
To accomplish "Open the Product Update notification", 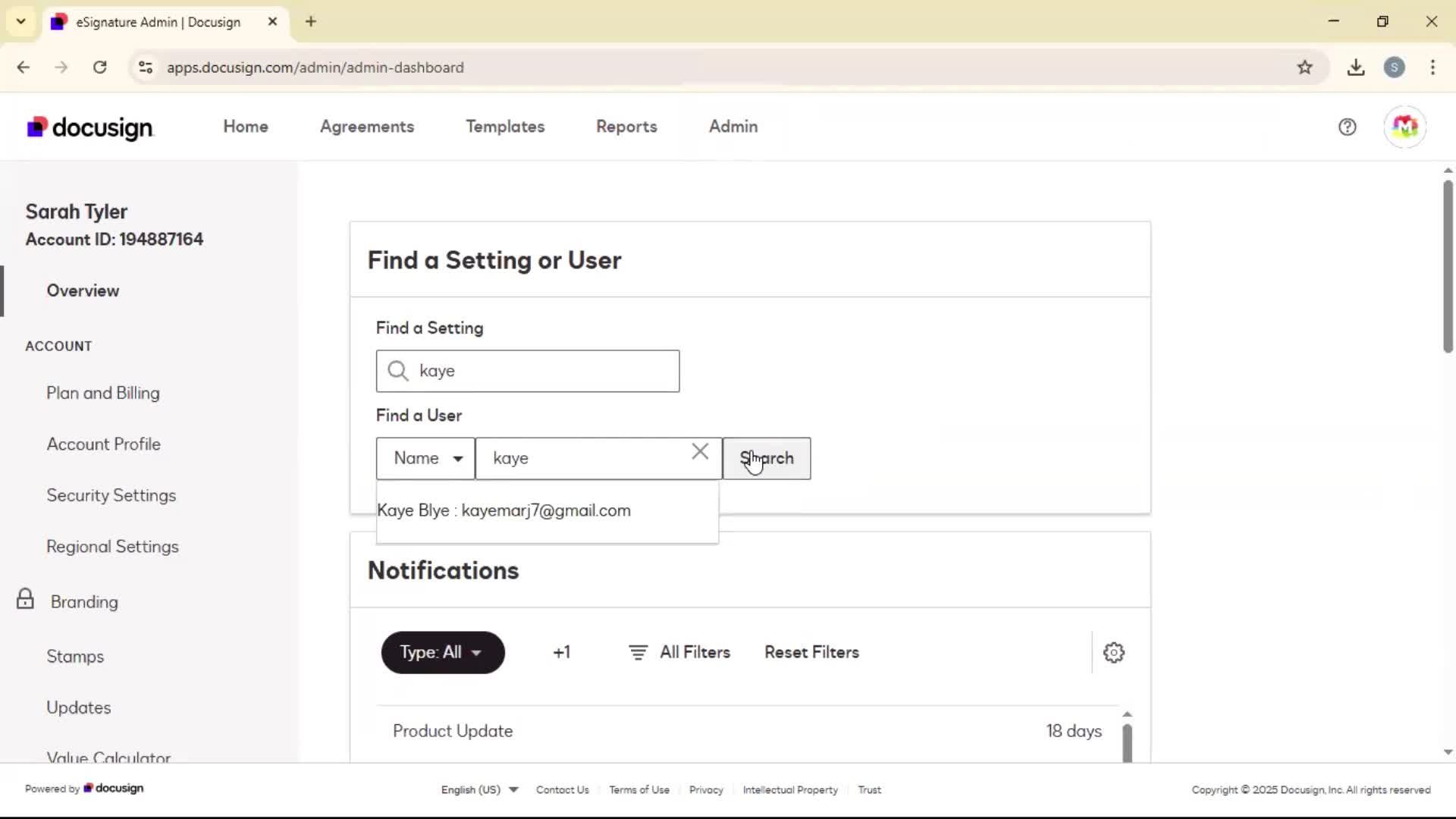I will [x=747, y=731].
